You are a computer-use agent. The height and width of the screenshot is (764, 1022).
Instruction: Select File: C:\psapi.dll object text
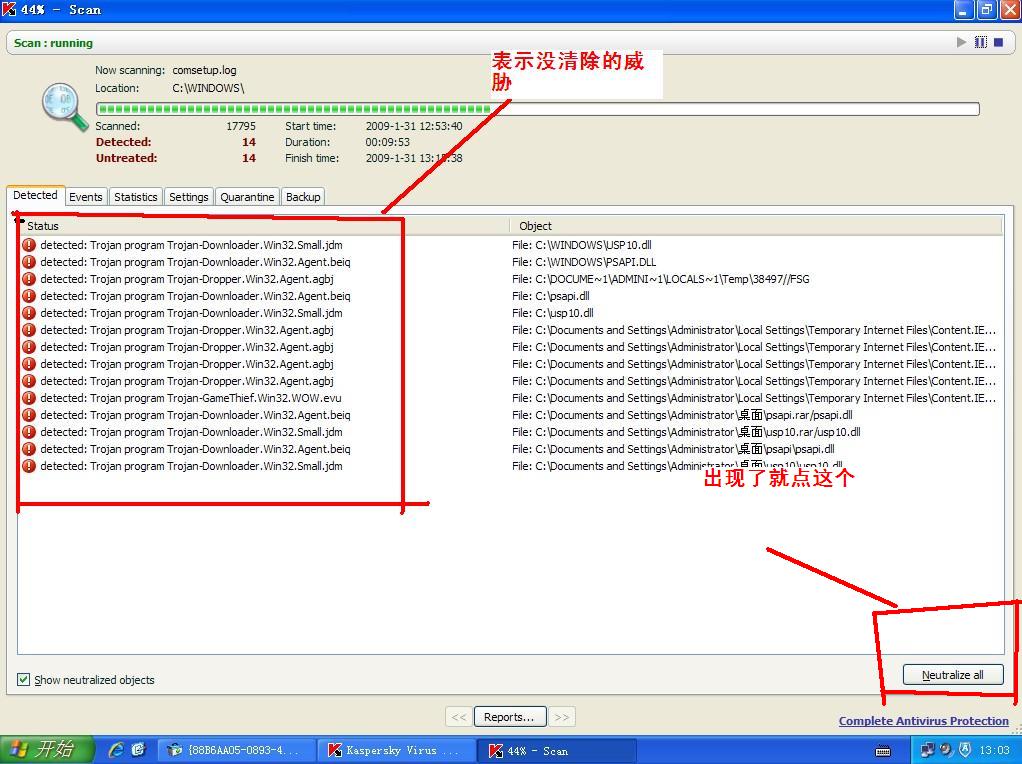[x=551, y=296]
